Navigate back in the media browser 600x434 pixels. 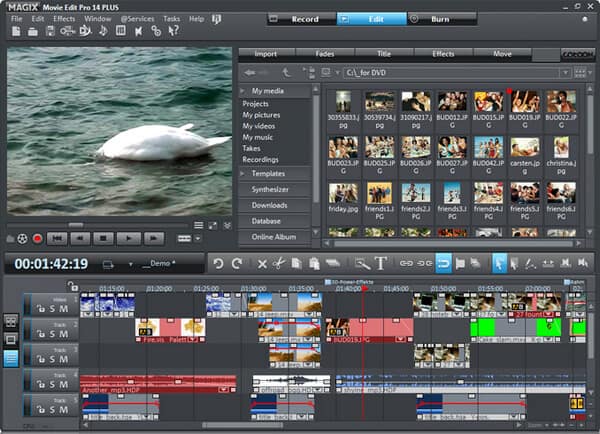(250, 73)
